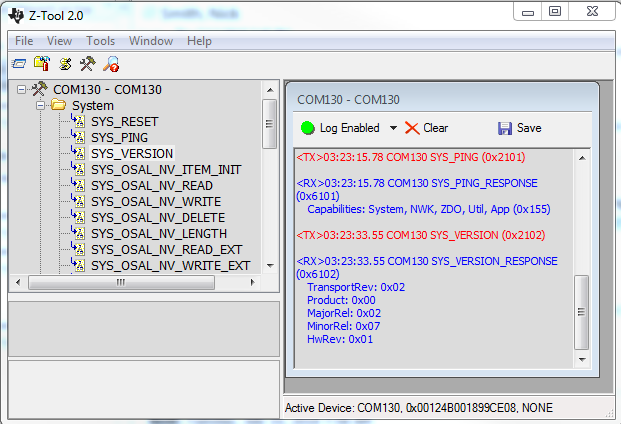This screenshot has width=621, height=424.
Task: Click the tree scroll right arrow
Action: pyautogui.click(x=253, y=282)
